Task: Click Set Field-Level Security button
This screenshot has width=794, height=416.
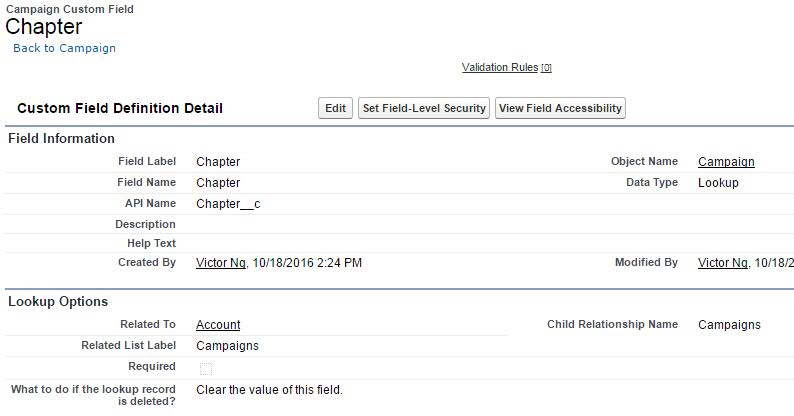Action: click(424, 108)
